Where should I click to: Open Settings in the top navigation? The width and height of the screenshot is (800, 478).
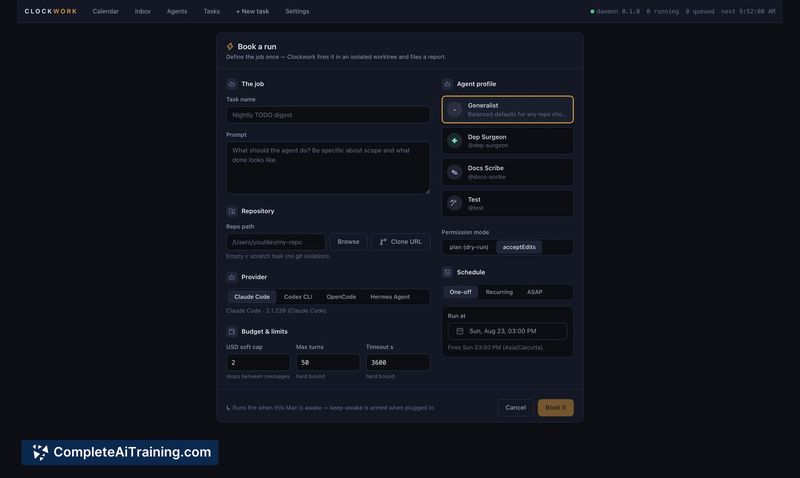(297, 11)
